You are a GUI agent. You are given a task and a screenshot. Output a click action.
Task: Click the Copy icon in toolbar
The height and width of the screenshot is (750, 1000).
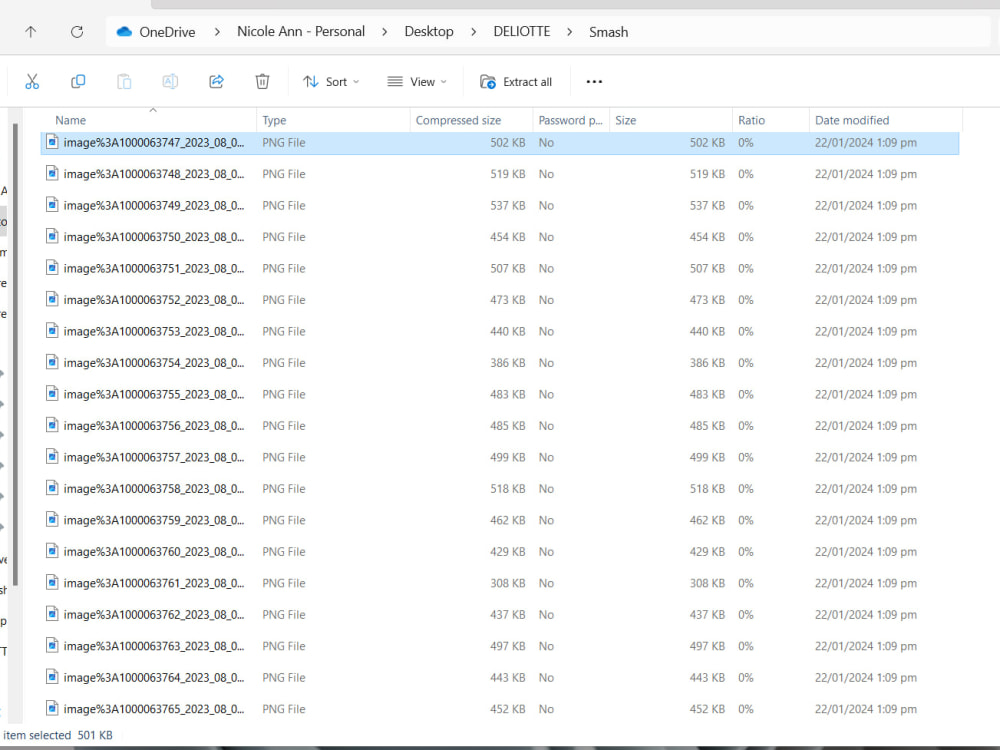click(x=78, y=82)
